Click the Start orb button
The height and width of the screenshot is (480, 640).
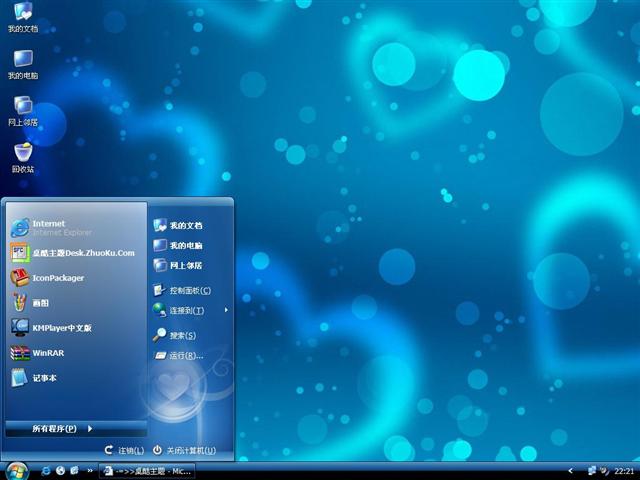tap(17, 469)
